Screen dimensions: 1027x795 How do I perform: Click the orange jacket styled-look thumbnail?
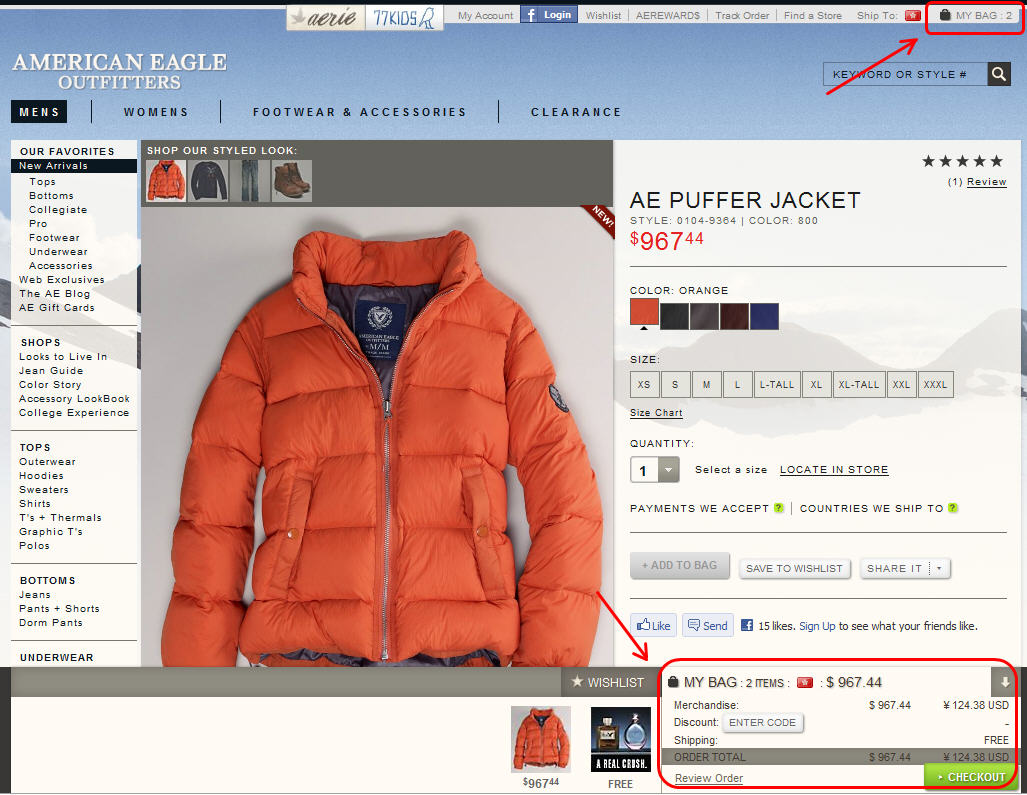(166, 180)
